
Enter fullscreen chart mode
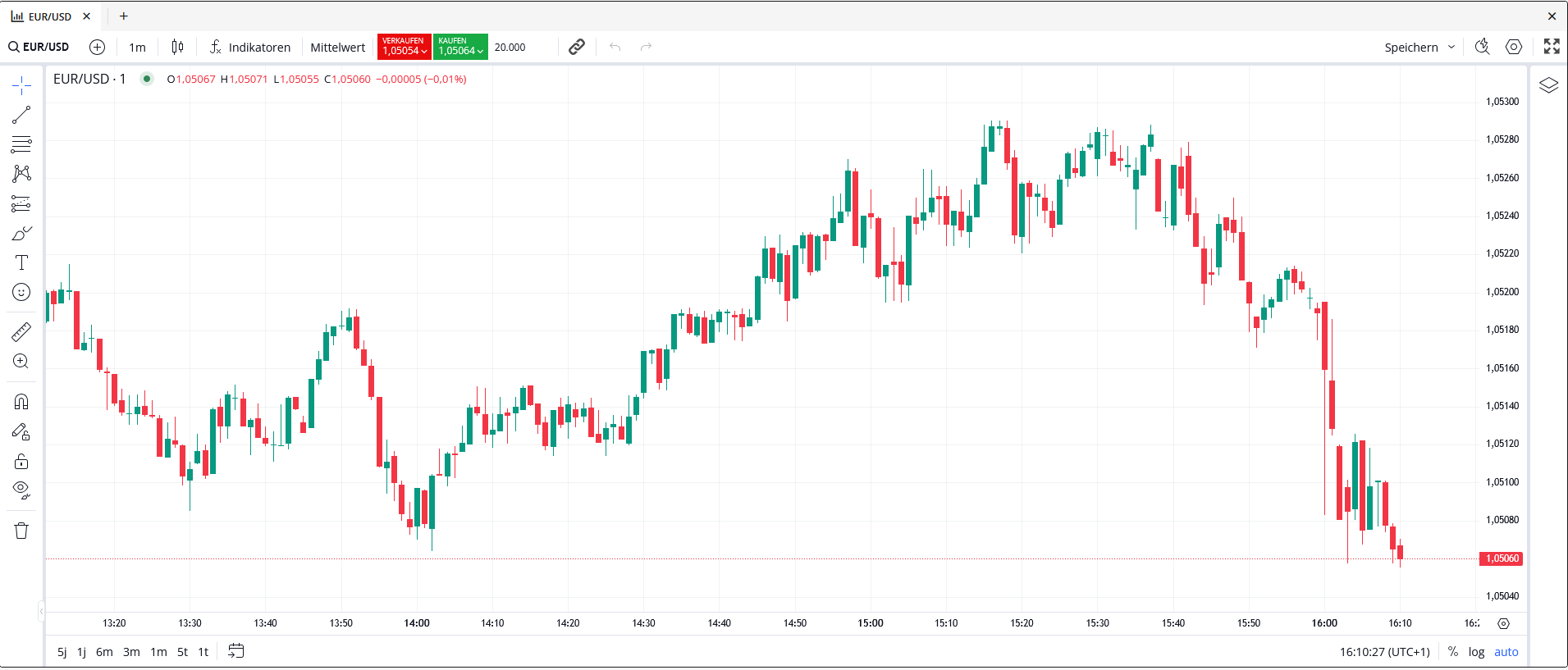tap(1551, 47)
